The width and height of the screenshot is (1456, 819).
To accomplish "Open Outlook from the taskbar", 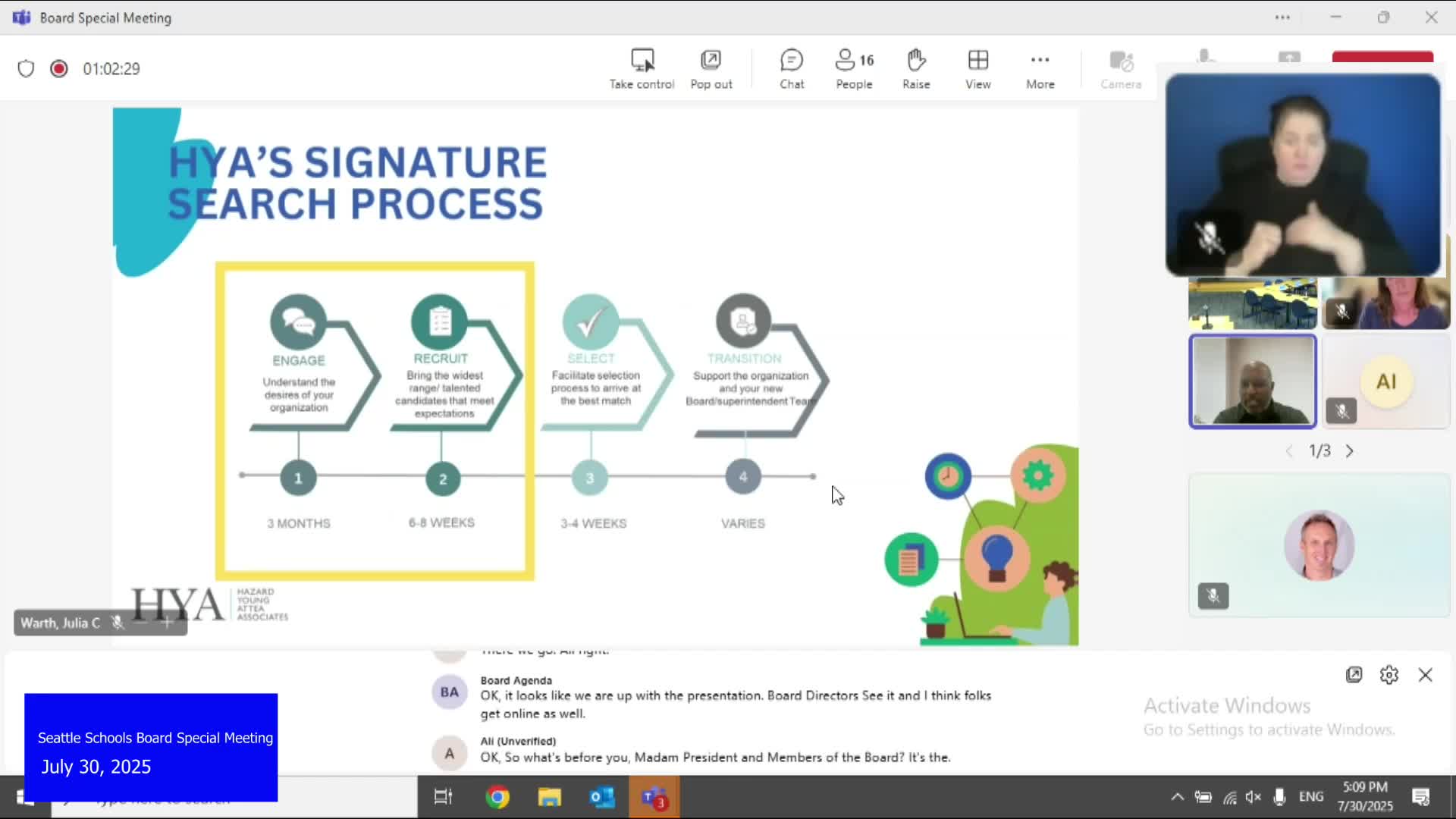I will point(601,797).
